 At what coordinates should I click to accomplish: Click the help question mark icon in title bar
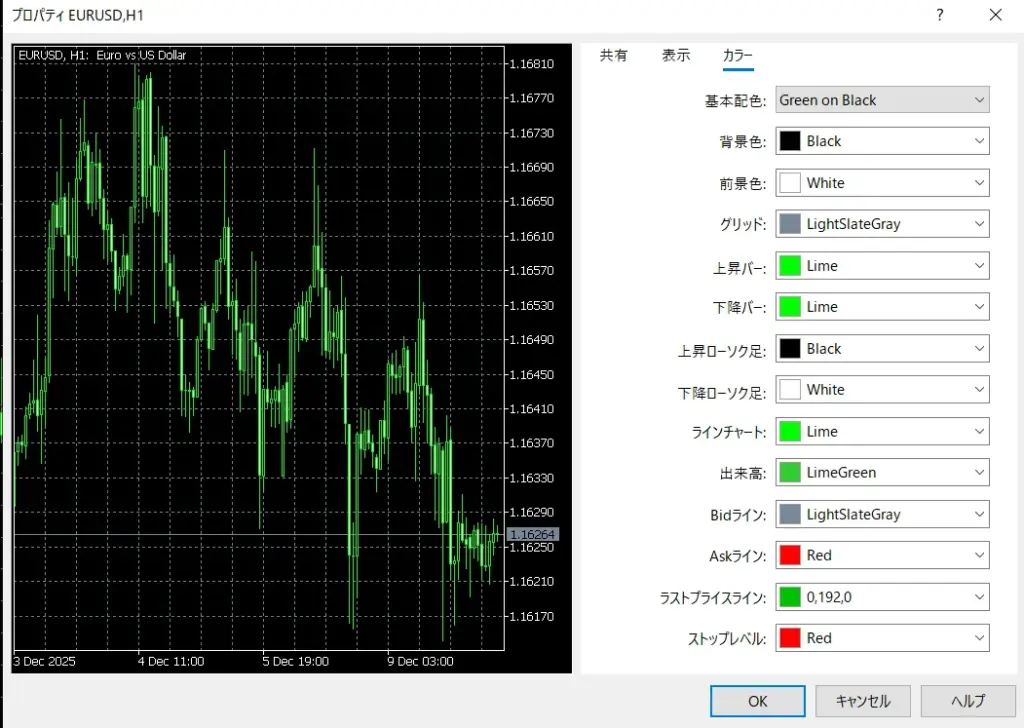[x=939, y=15]
